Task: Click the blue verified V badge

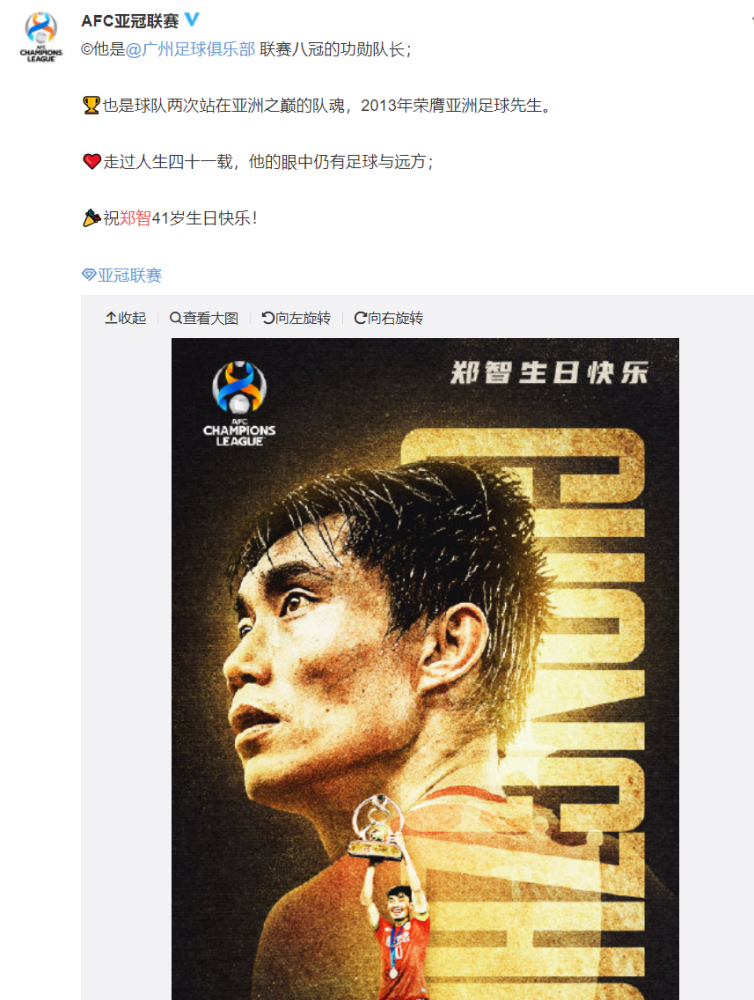Action: click(x=191, y=20)
